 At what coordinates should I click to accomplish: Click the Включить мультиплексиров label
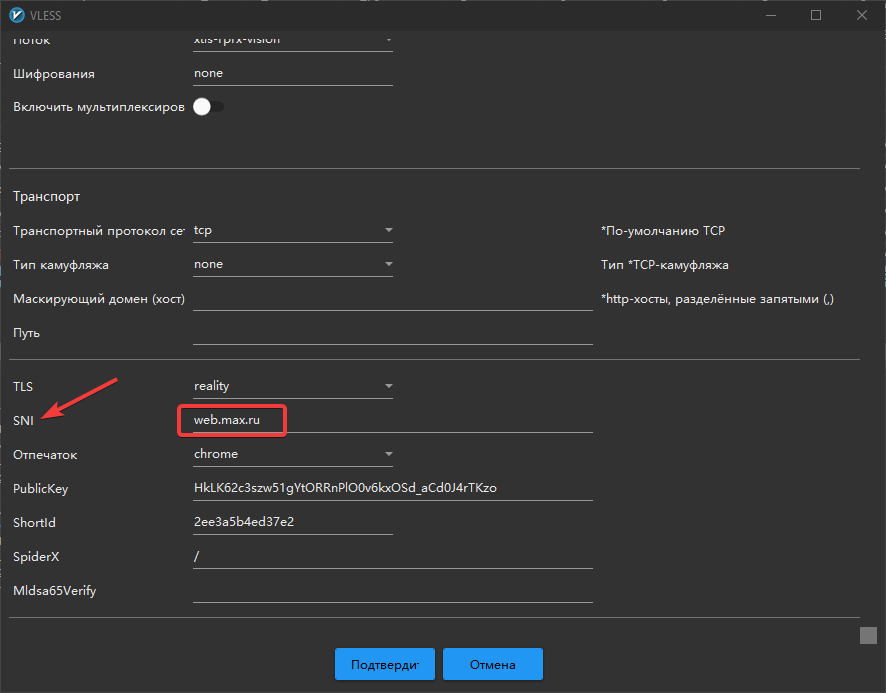(99, 107)
